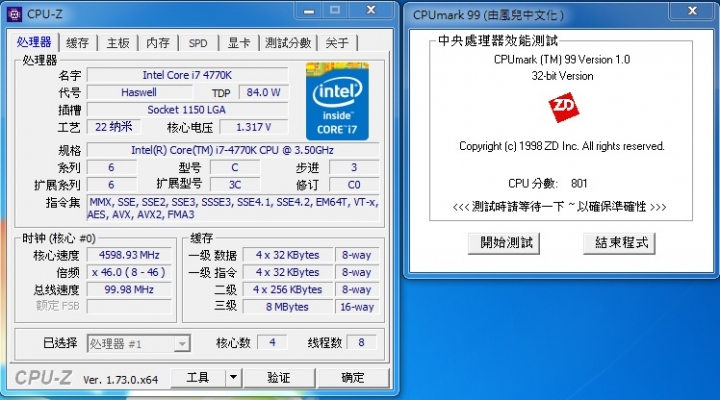
Task: Click the CPU 分數 score 801
Action: pos(579,184)
